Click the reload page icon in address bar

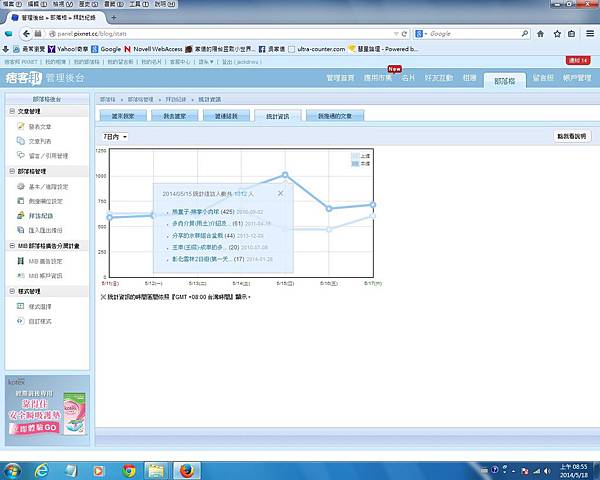(404, 34)
